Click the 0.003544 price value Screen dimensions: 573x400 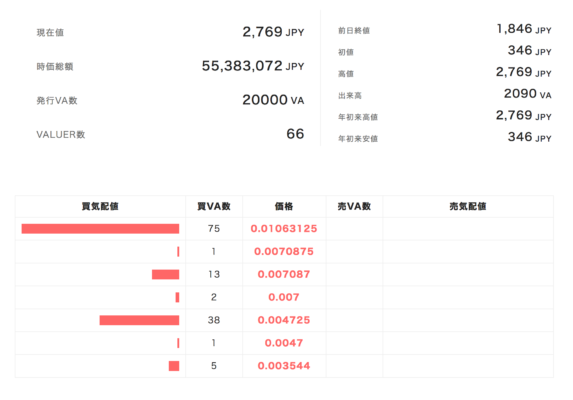tap(284, 366)
